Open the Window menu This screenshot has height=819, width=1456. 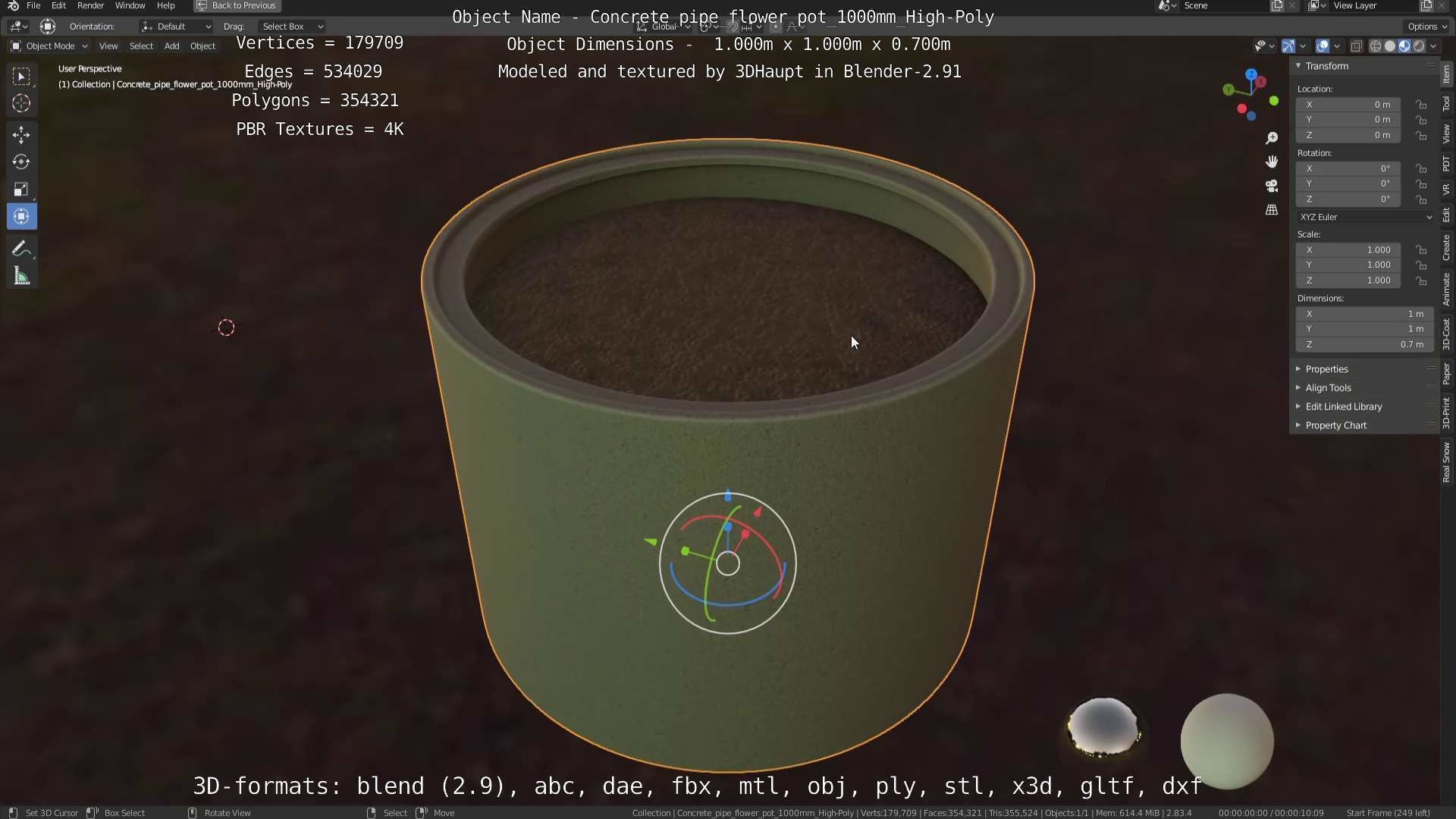[130, 5]
